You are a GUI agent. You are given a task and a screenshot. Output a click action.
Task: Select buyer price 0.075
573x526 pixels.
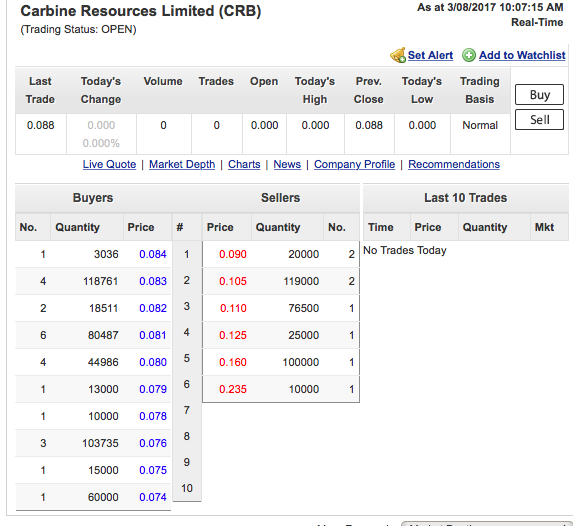click(x=153, y=470)
